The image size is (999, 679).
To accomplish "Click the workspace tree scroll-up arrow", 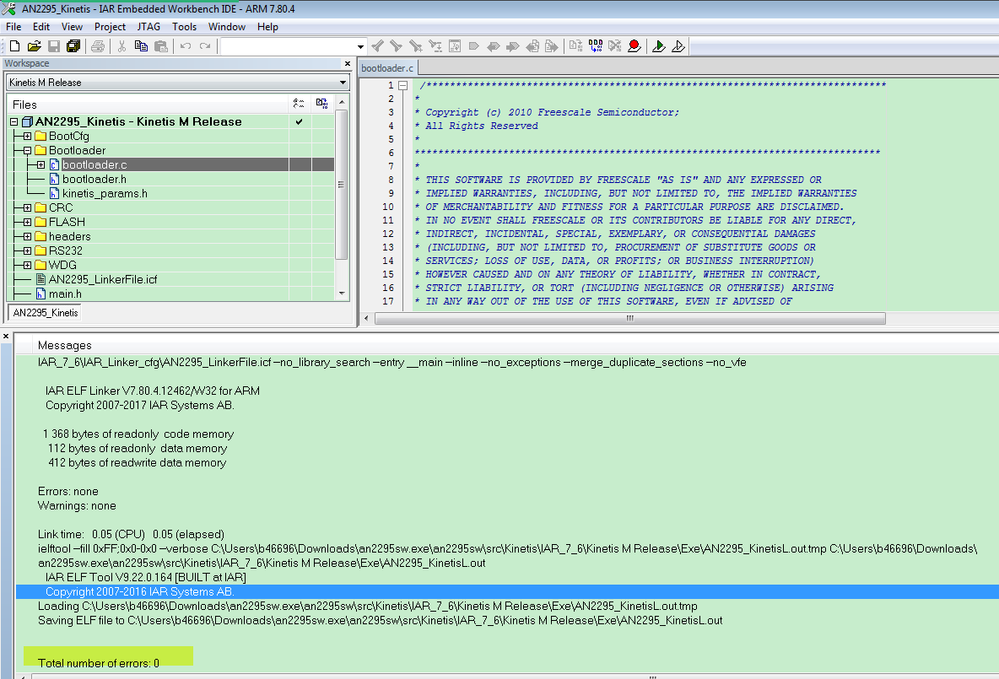I will pos(341,102).
